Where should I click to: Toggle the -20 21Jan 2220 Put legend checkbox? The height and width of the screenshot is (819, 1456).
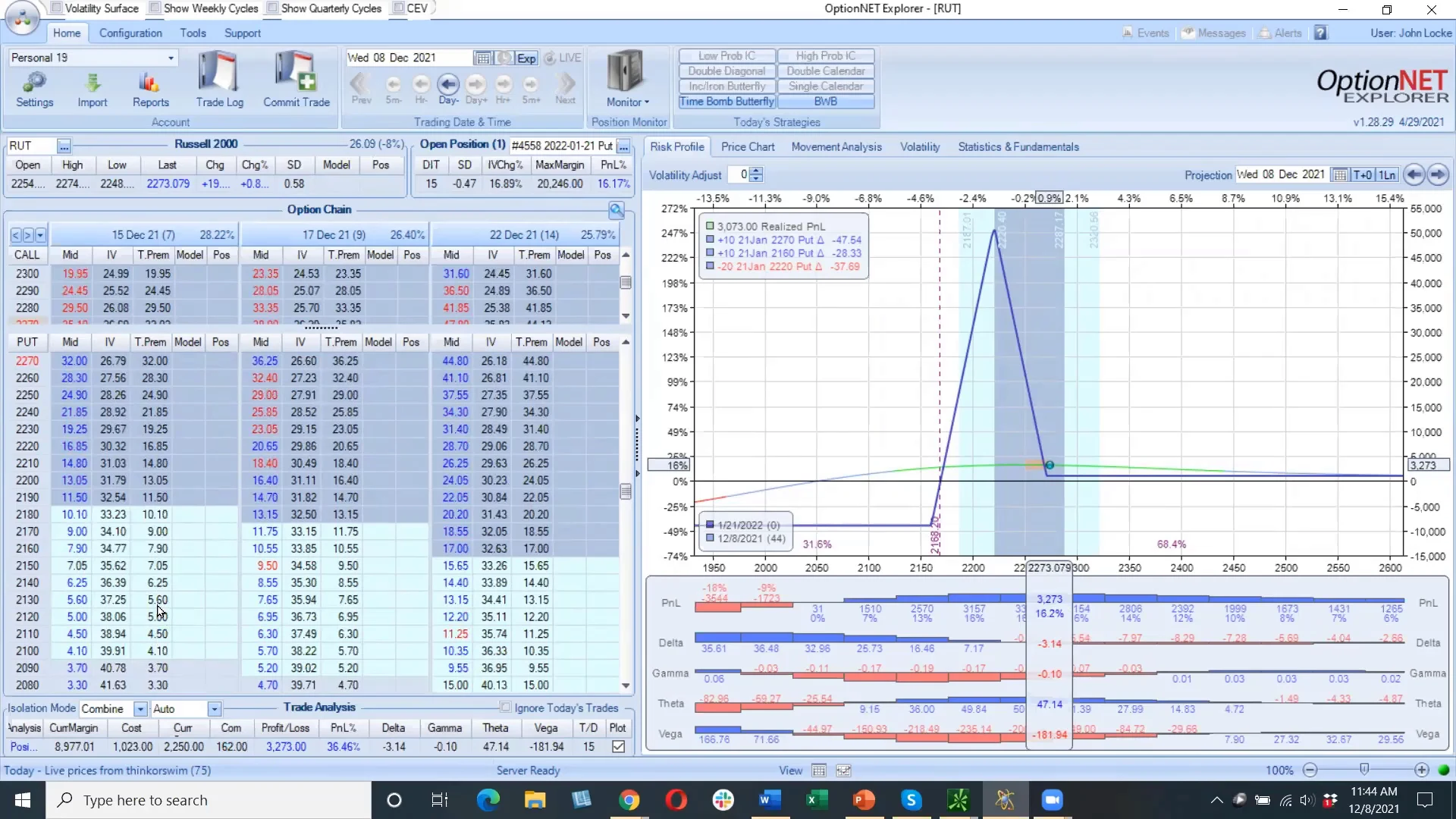pos(710,266)
